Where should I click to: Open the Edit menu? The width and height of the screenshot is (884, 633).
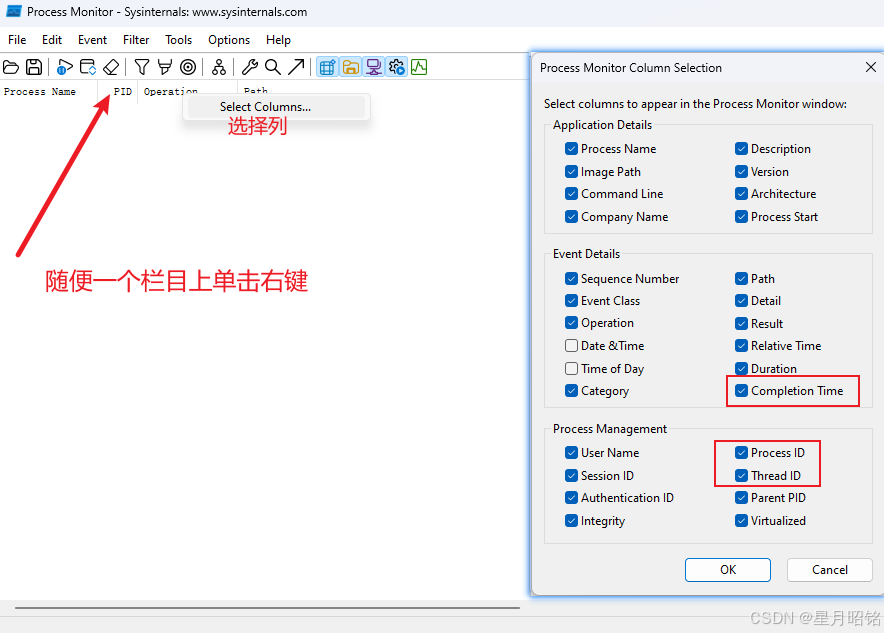pos(52,40)
